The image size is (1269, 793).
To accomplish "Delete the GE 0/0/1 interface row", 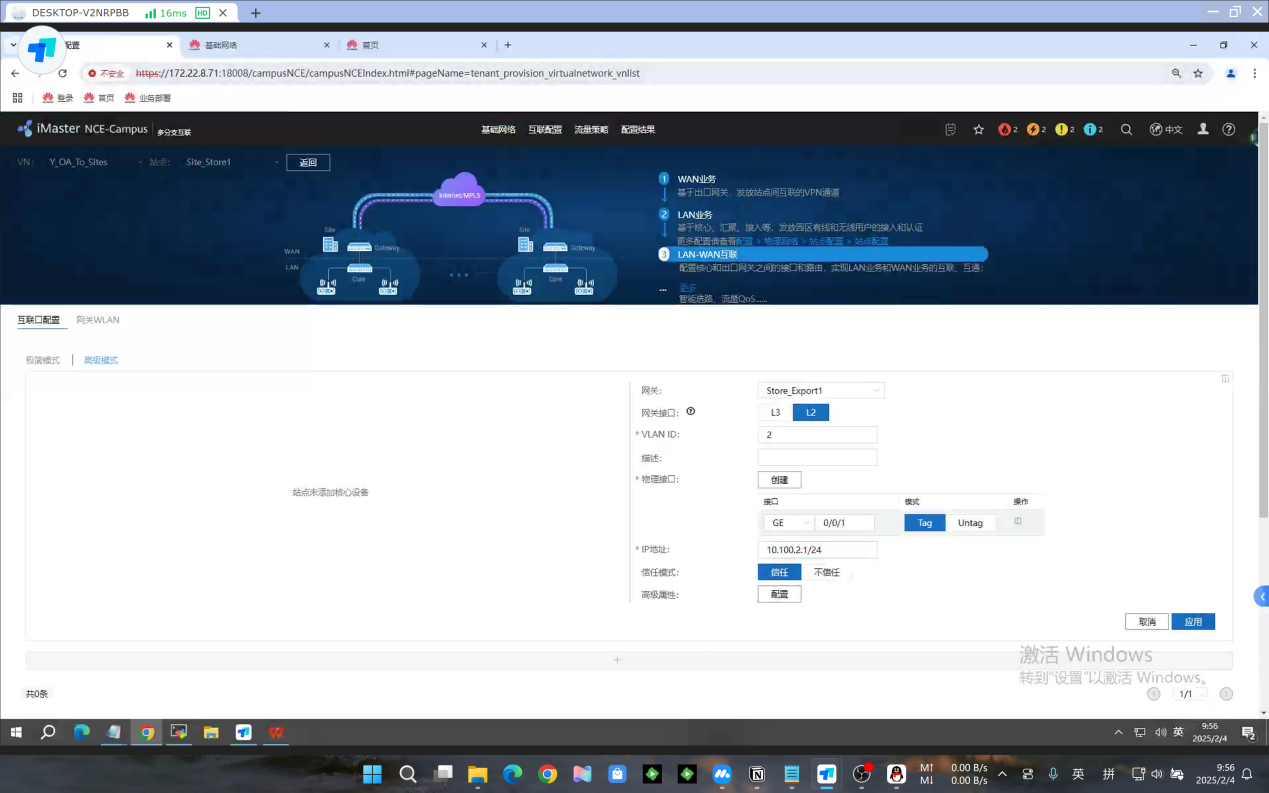I will tap(1018, 521).
